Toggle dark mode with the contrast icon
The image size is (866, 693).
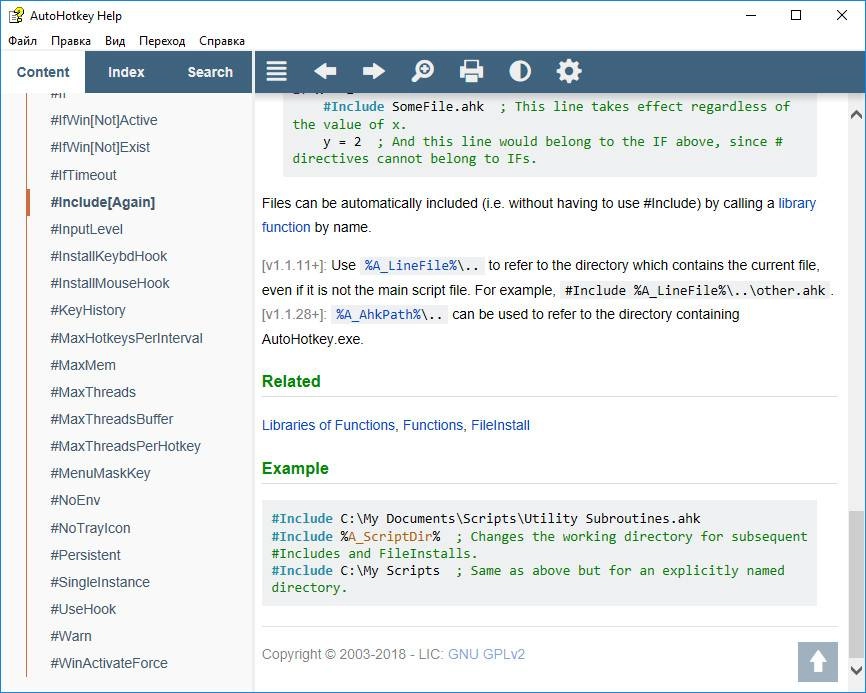tap(520, 71)
